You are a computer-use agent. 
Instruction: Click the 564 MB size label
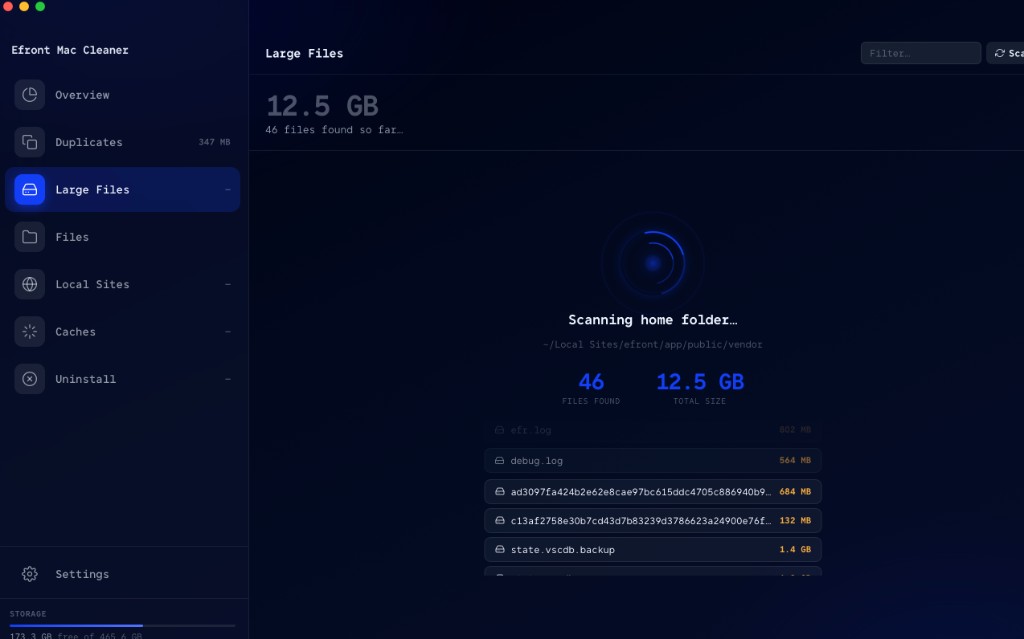[x=795, y=461]
